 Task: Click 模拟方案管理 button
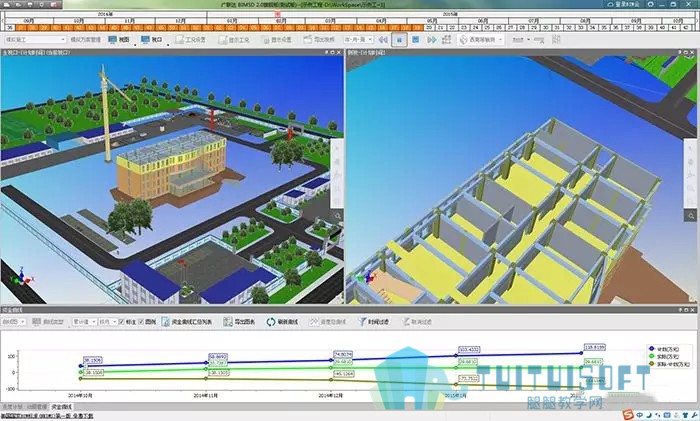pos(86,40)
